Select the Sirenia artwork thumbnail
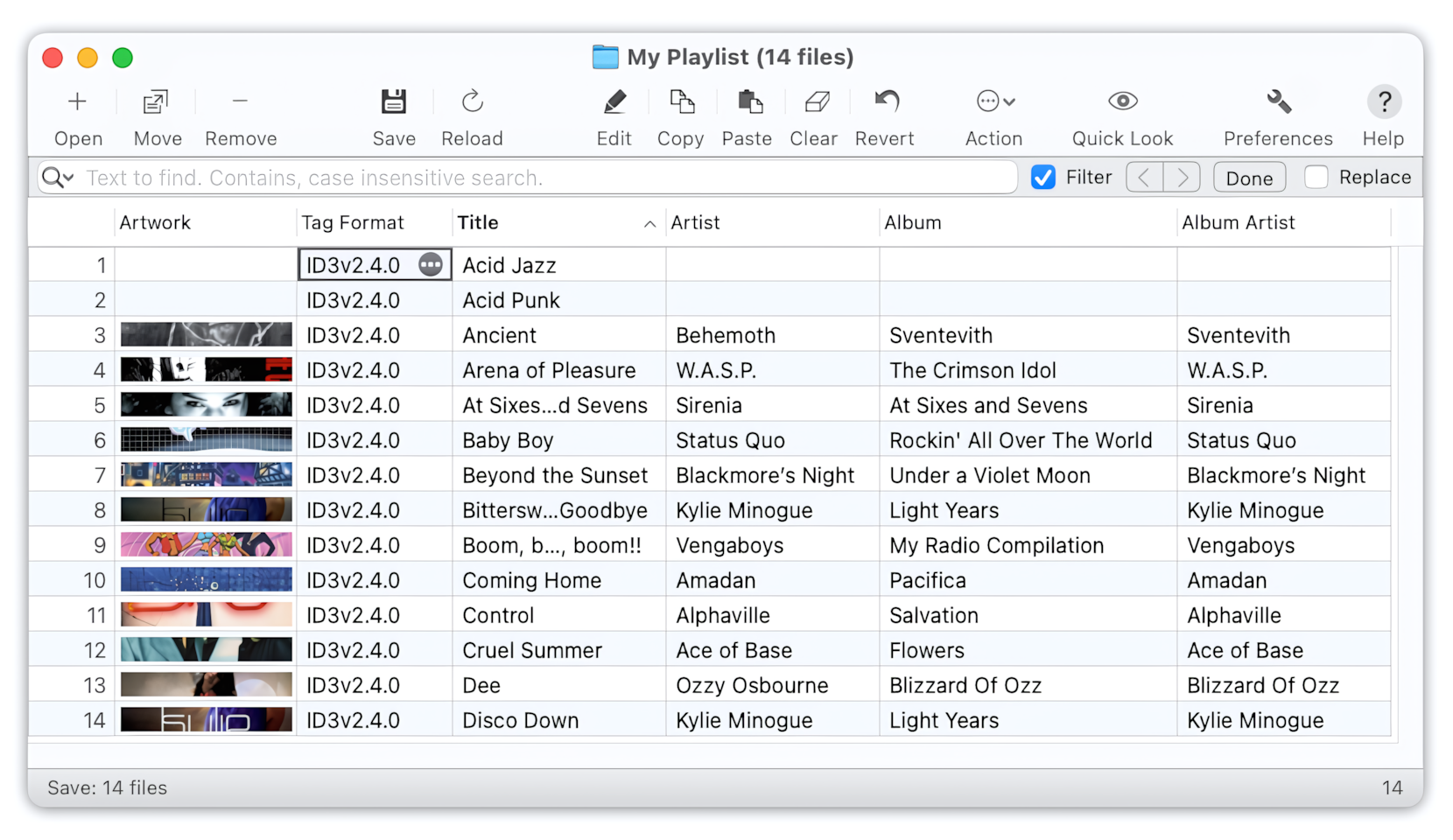Image resolution: width=1453 pixels, height=840 pixels. pos(206,404)
